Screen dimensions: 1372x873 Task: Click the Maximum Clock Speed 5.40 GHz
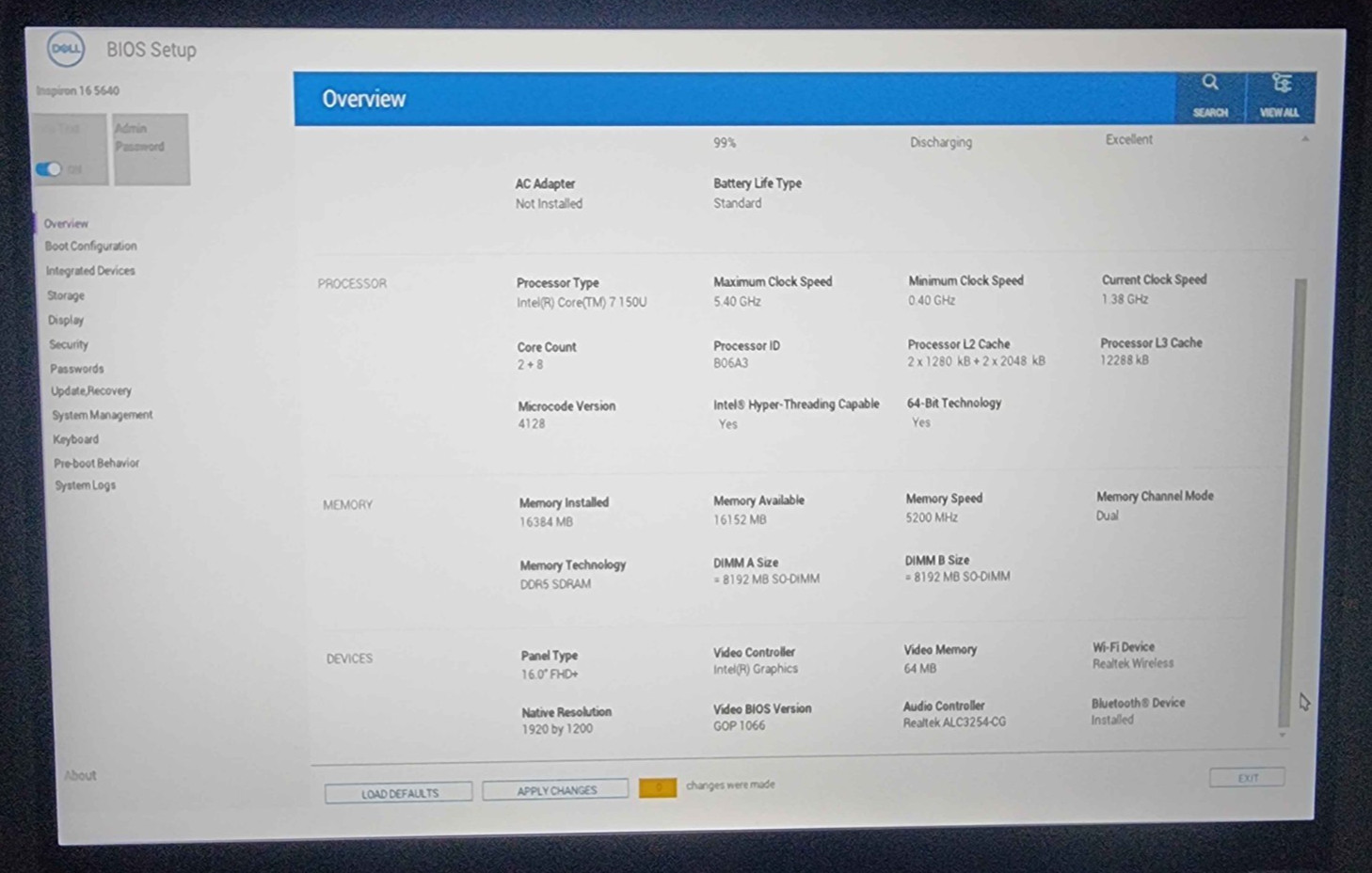click(737, 301)
